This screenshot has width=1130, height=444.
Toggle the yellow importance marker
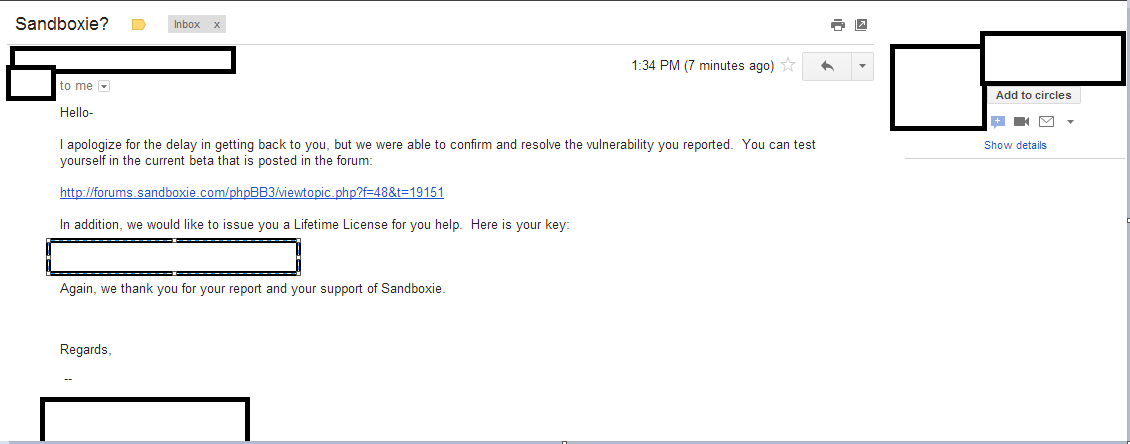139,25
